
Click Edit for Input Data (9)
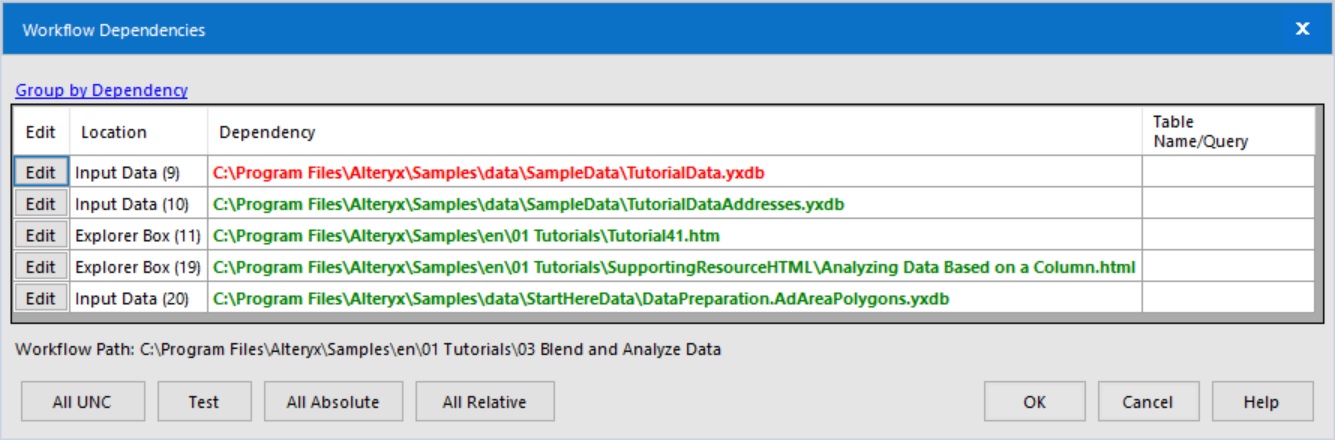click(41, 172)
